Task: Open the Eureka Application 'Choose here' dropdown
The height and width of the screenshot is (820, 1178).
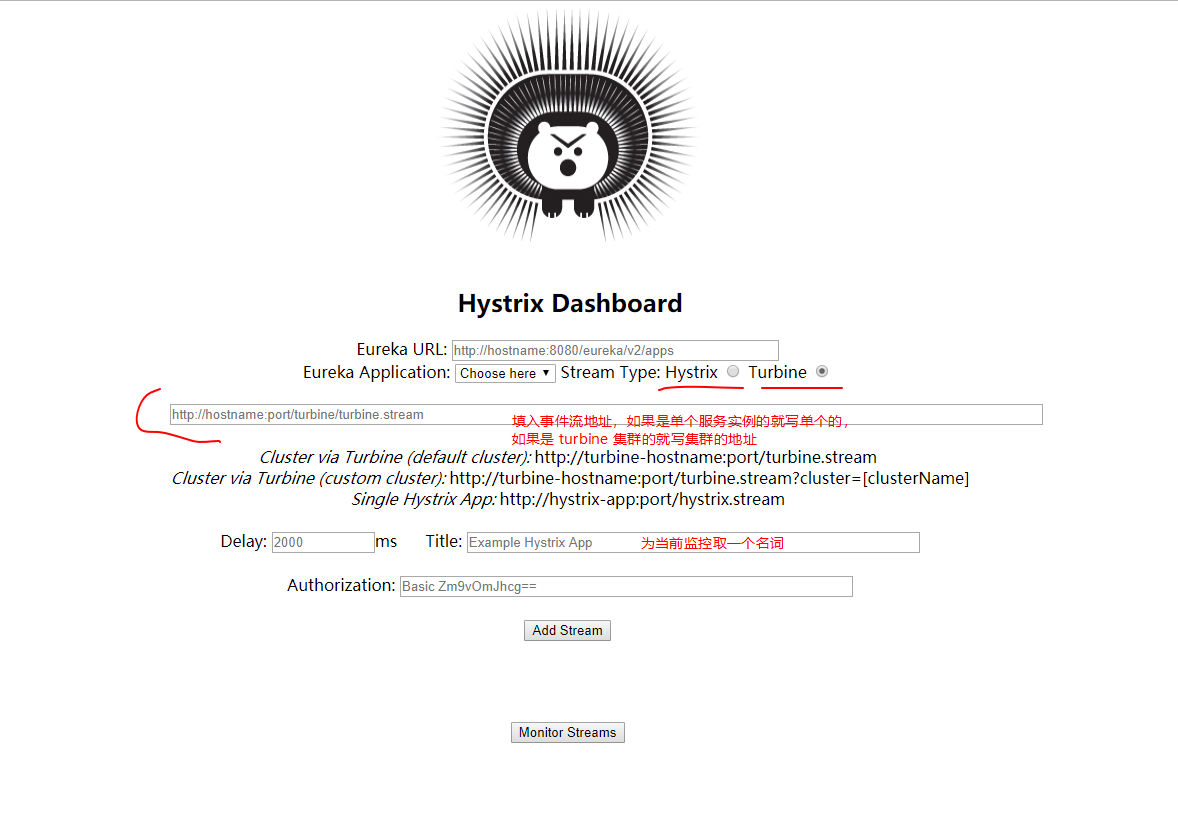Action: point(505,373)
